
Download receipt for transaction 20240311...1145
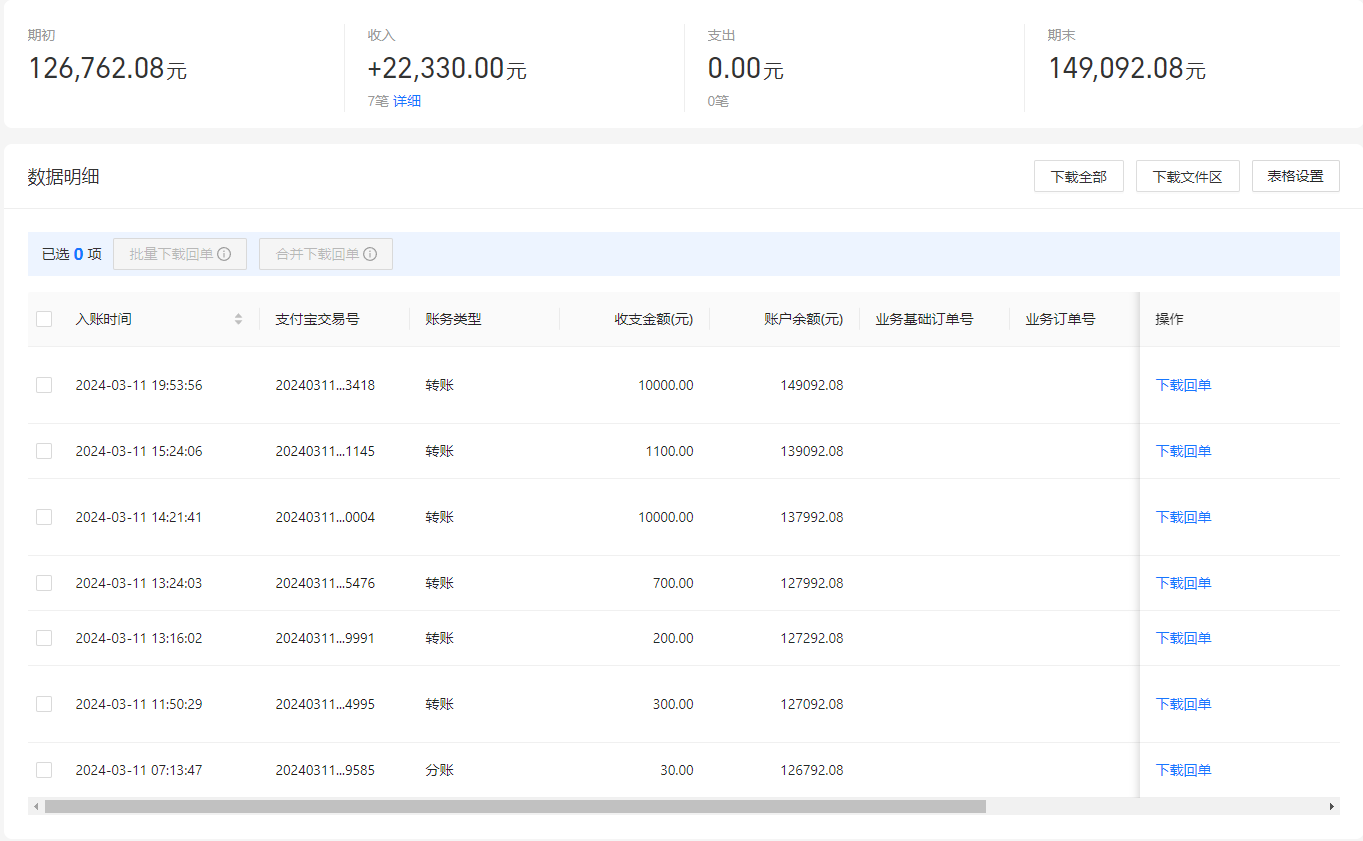click(x=1183, y=451)
